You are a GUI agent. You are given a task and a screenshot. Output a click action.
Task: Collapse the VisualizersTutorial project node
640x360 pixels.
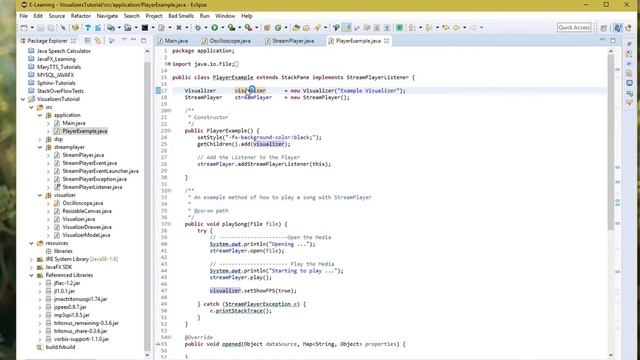click(x=23, y=99)
